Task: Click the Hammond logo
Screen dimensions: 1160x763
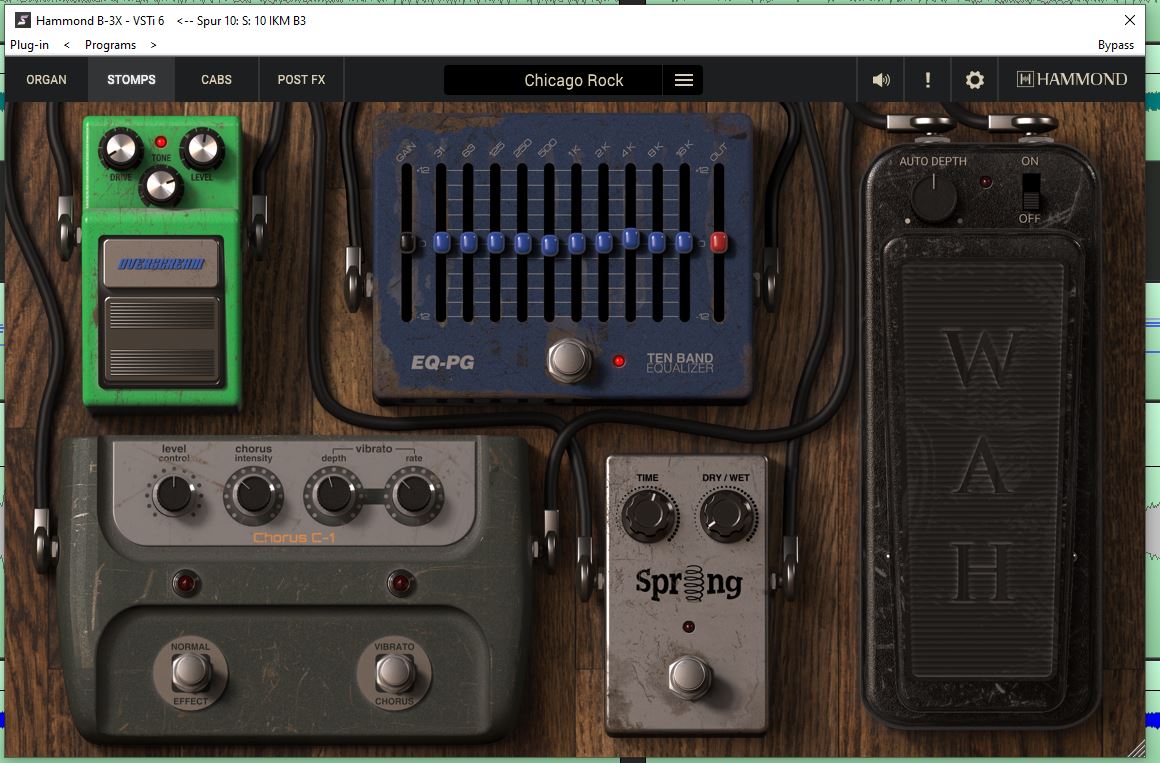Action: (x=1072, y=79)
